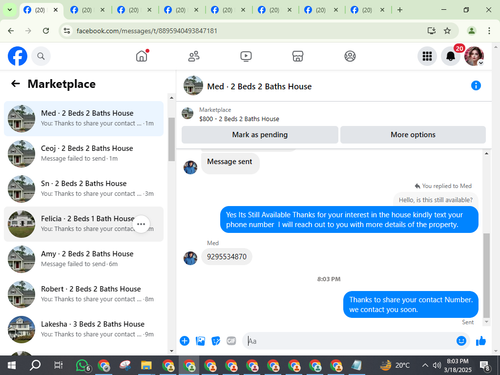Click the 'You replied to Med' label
500x375 pixels.
[x=443, y=186]
